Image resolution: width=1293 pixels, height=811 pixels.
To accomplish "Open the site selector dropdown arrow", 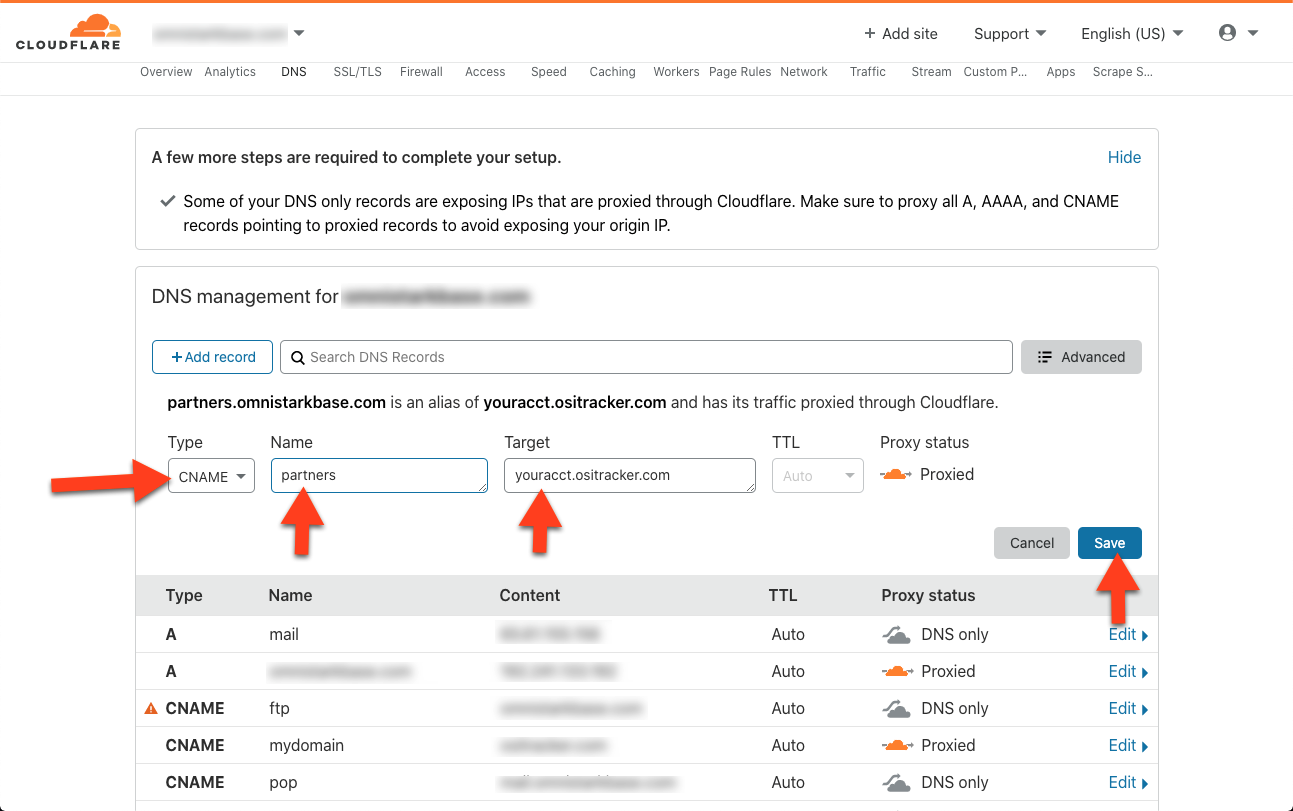I will (x=299, y=33).
